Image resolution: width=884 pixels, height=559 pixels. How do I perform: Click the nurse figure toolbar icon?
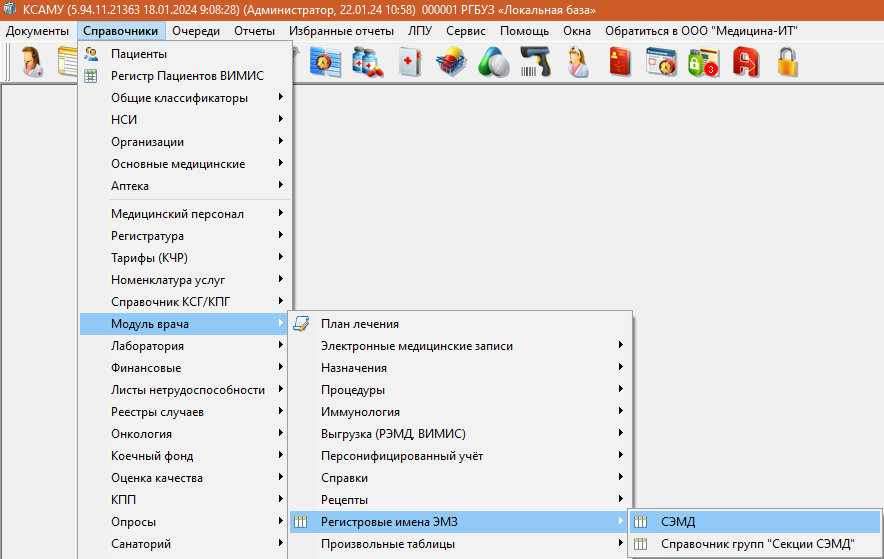click(578, 64)
